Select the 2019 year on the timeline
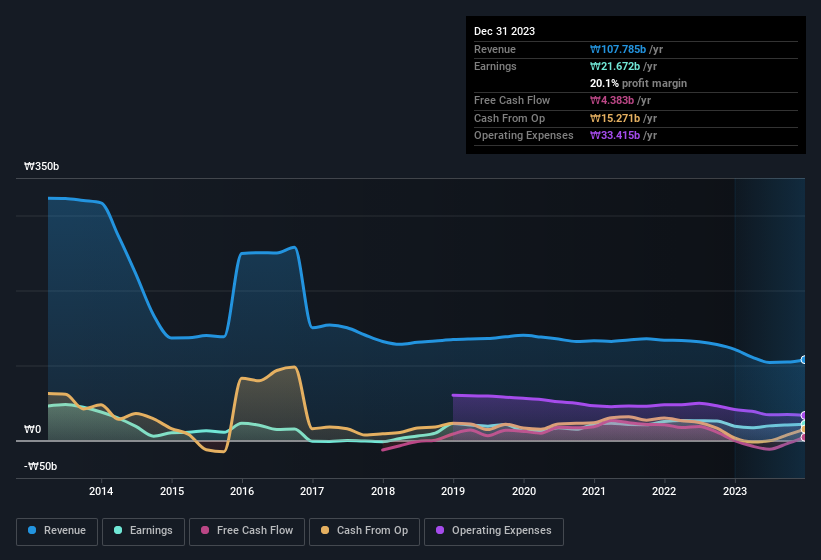The height and width of the screenshot is (560, 821). pos(453,491)
